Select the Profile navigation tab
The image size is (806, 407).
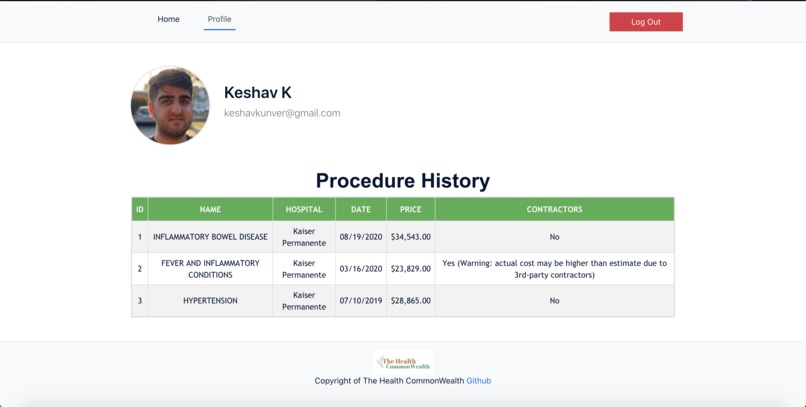pos(219,19)
